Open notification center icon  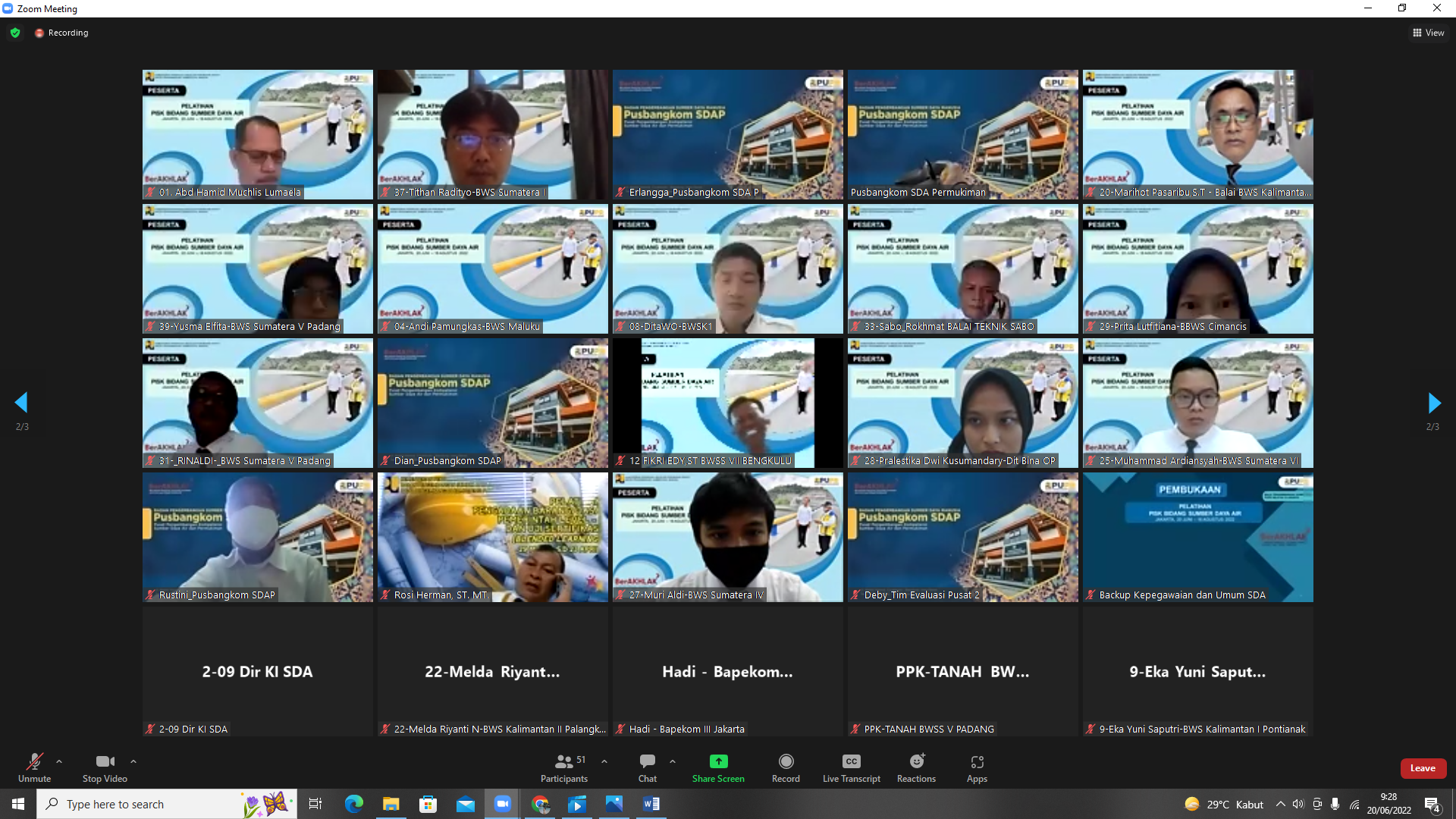(1432, 804)
